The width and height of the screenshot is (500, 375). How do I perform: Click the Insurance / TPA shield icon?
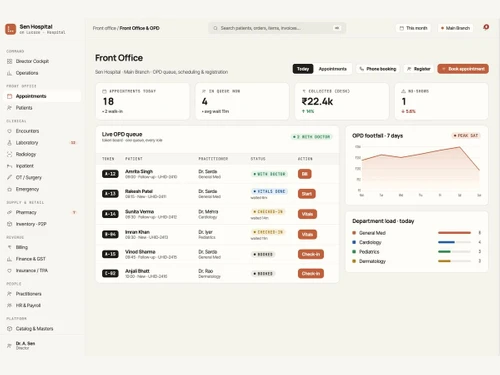(9, 271)
